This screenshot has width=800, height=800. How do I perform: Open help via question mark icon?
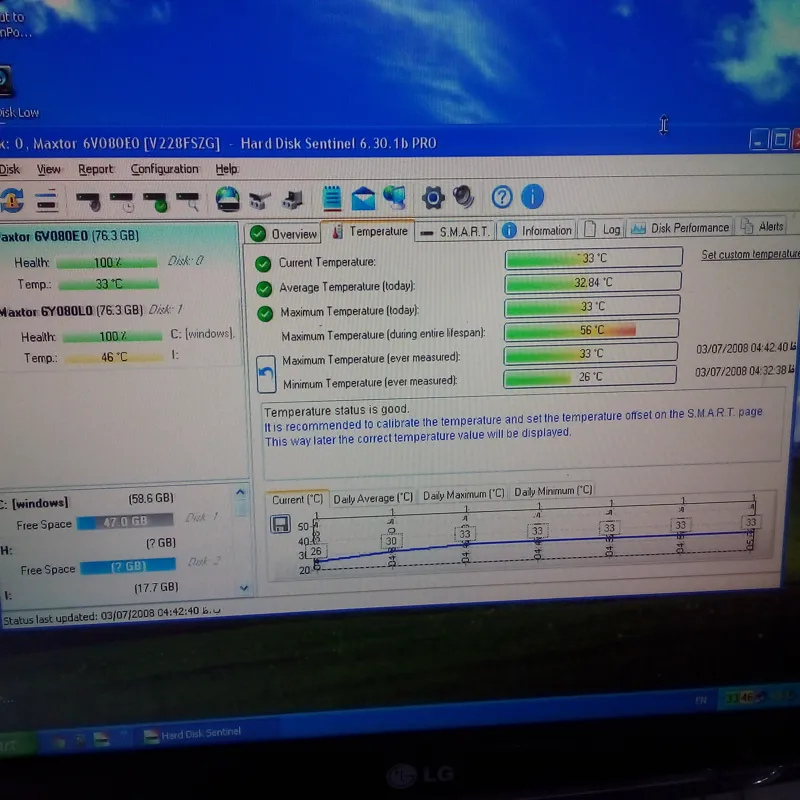tap(502, 197)
